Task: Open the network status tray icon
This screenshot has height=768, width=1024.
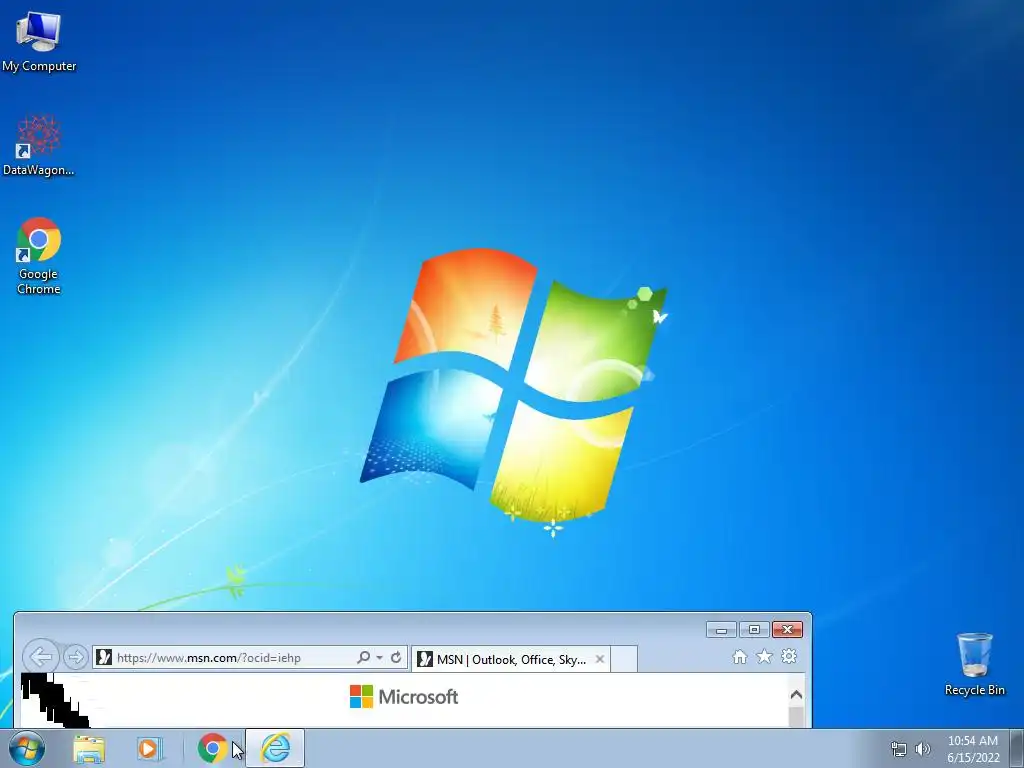Action: (x=899, y=750)
